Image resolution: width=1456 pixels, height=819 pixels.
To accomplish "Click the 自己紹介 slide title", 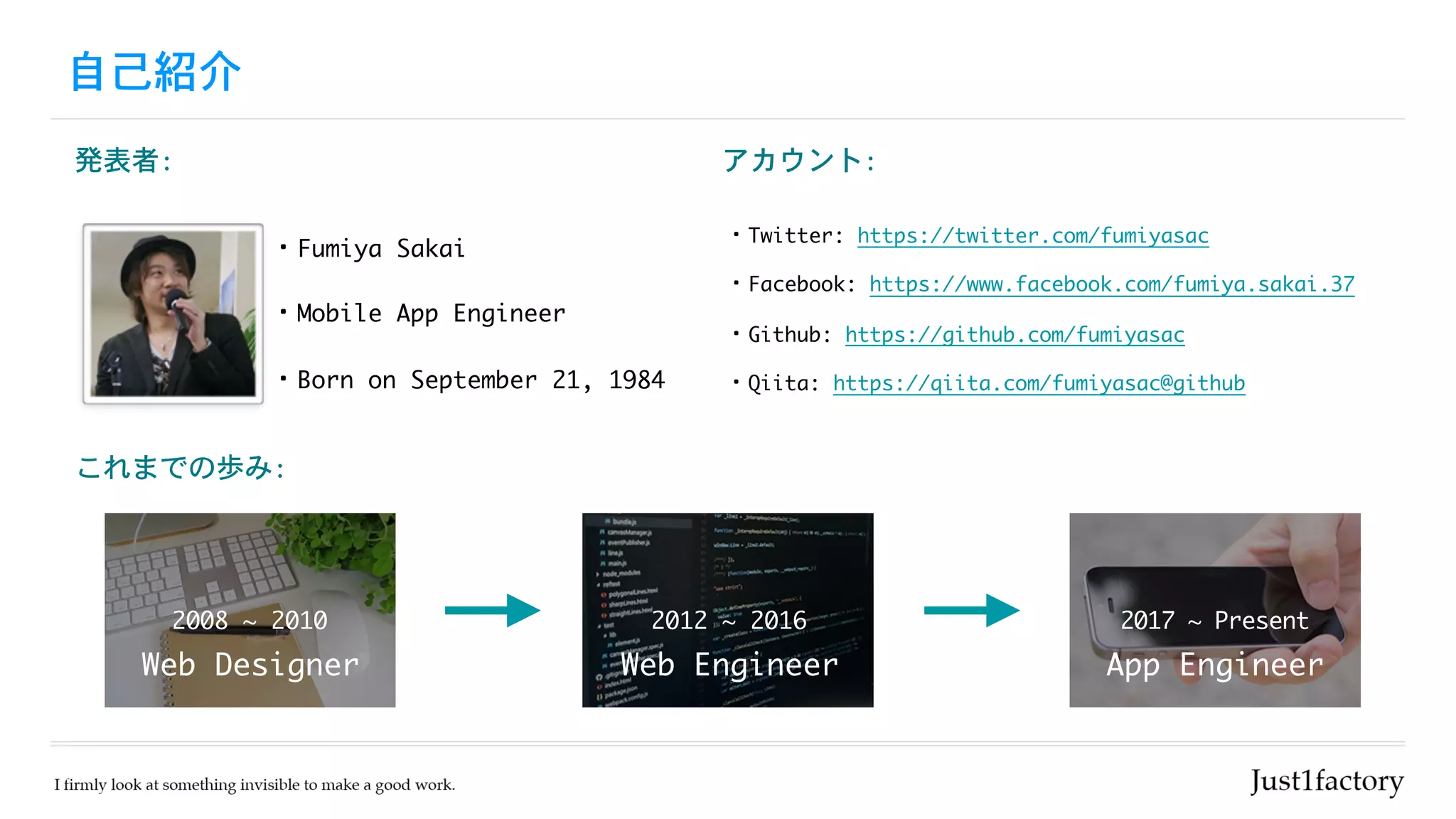I will click(156, 72).
